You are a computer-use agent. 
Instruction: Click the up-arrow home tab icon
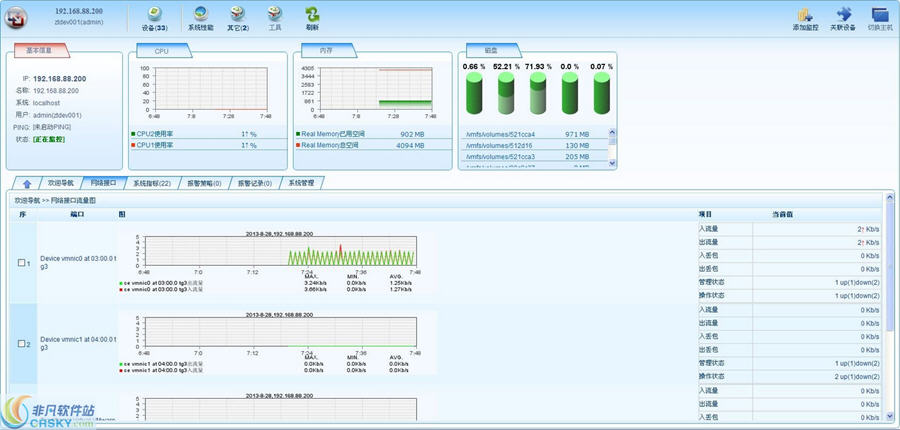coord(26,183)
